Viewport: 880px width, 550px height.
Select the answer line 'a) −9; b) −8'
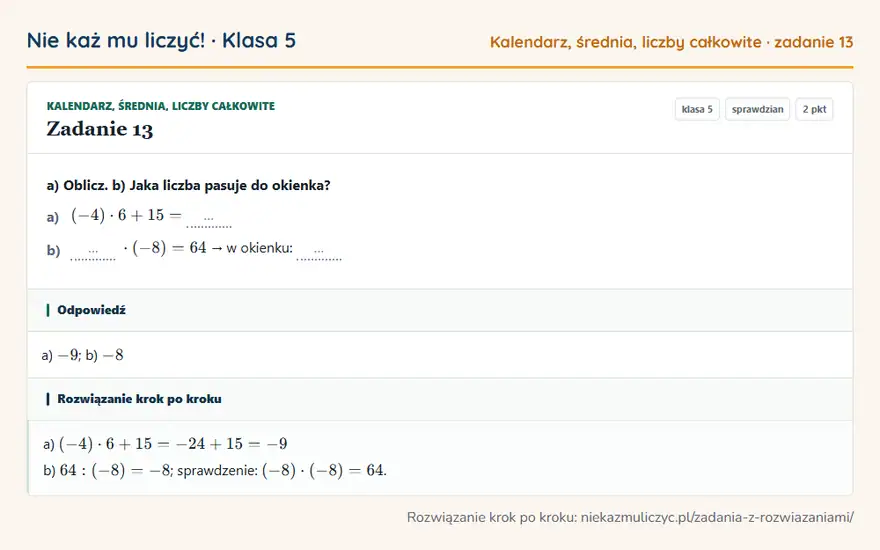pos(82,355)
